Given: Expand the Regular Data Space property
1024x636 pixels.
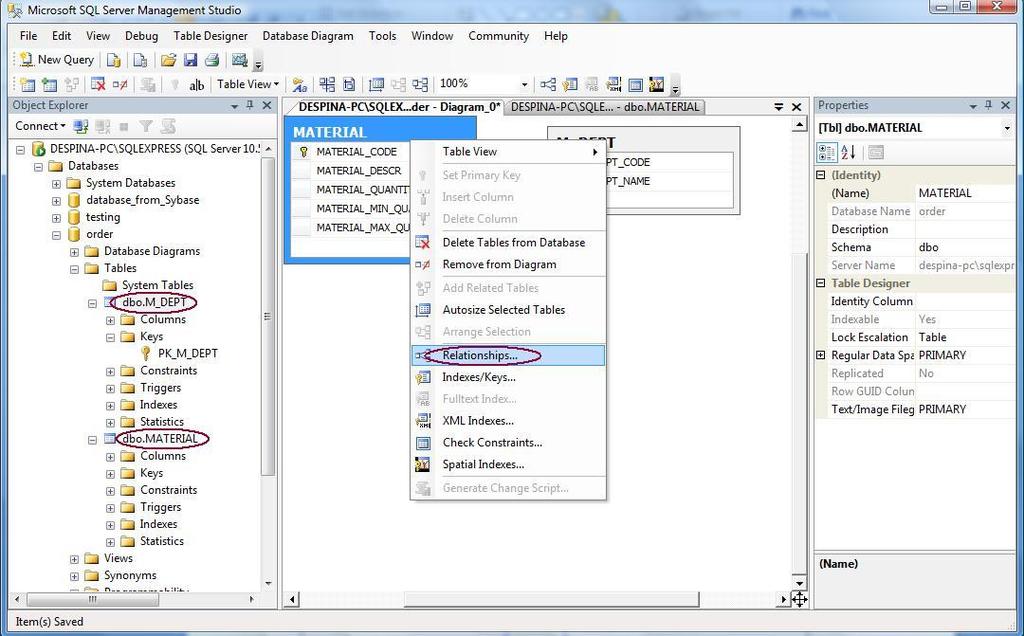Looking at the screenshot, I should 821,355.
